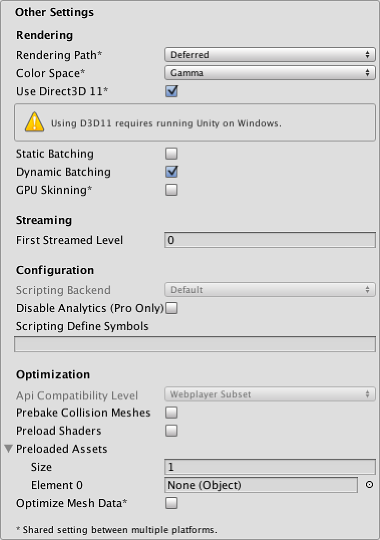Click the yellow D3D11 warning icon

point(34,122)
